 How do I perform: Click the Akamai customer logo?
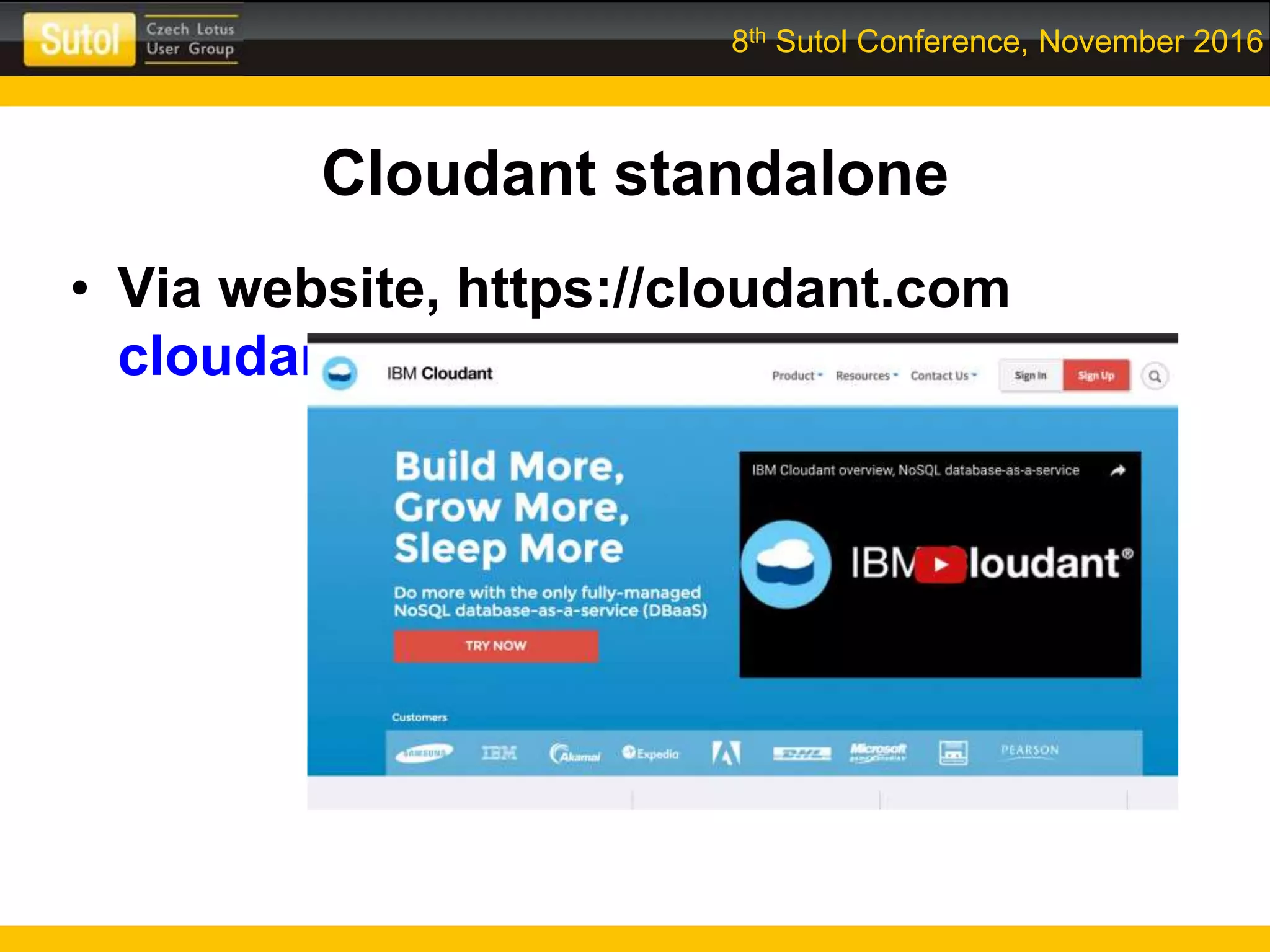575,754
